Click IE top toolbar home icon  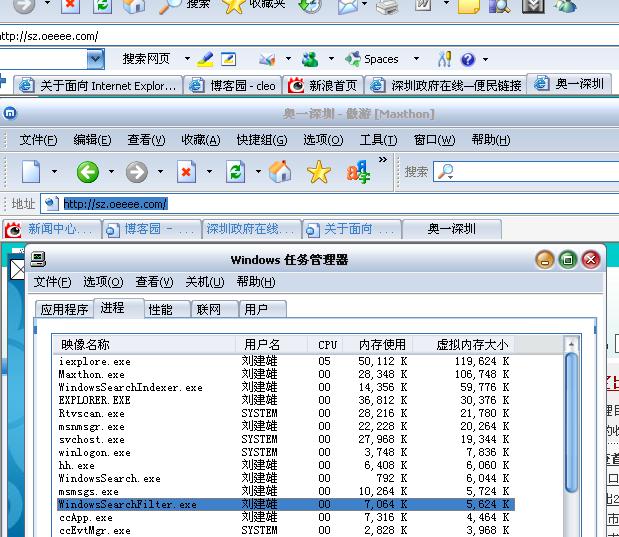133,6
